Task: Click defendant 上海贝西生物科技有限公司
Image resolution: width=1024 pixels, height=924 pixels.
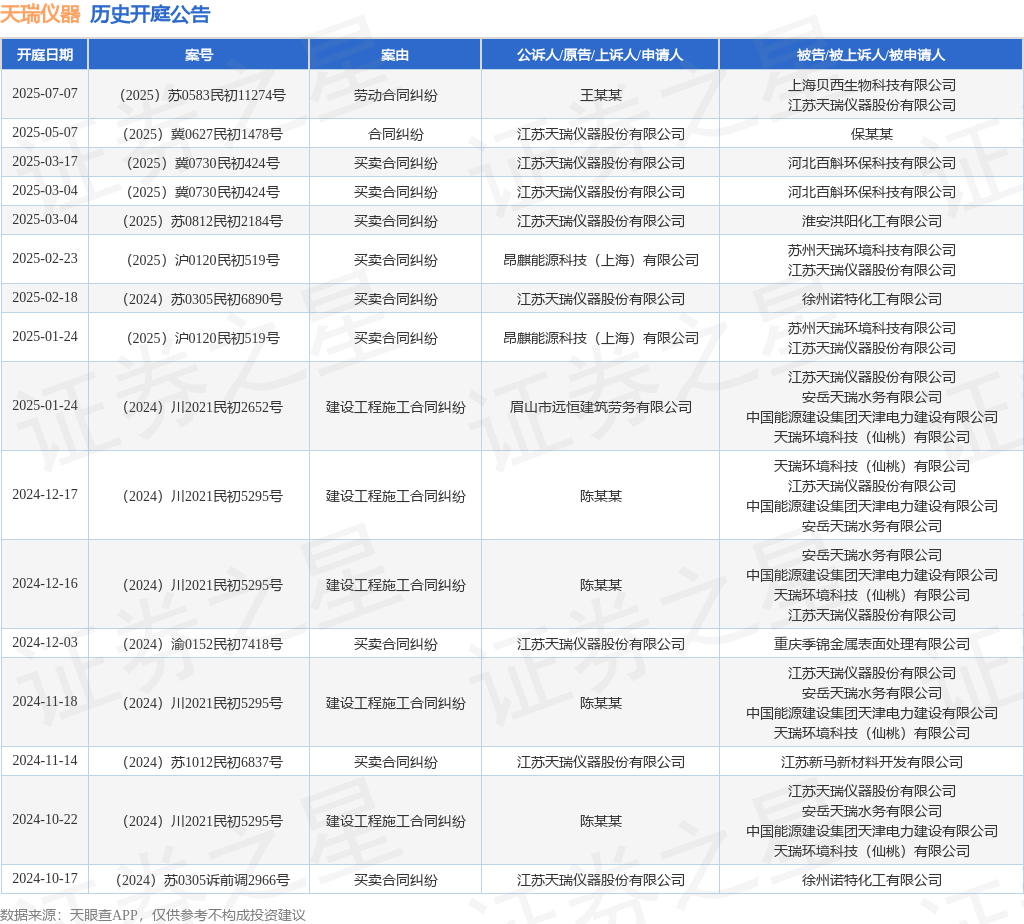Action: click(x=871, y=86)
